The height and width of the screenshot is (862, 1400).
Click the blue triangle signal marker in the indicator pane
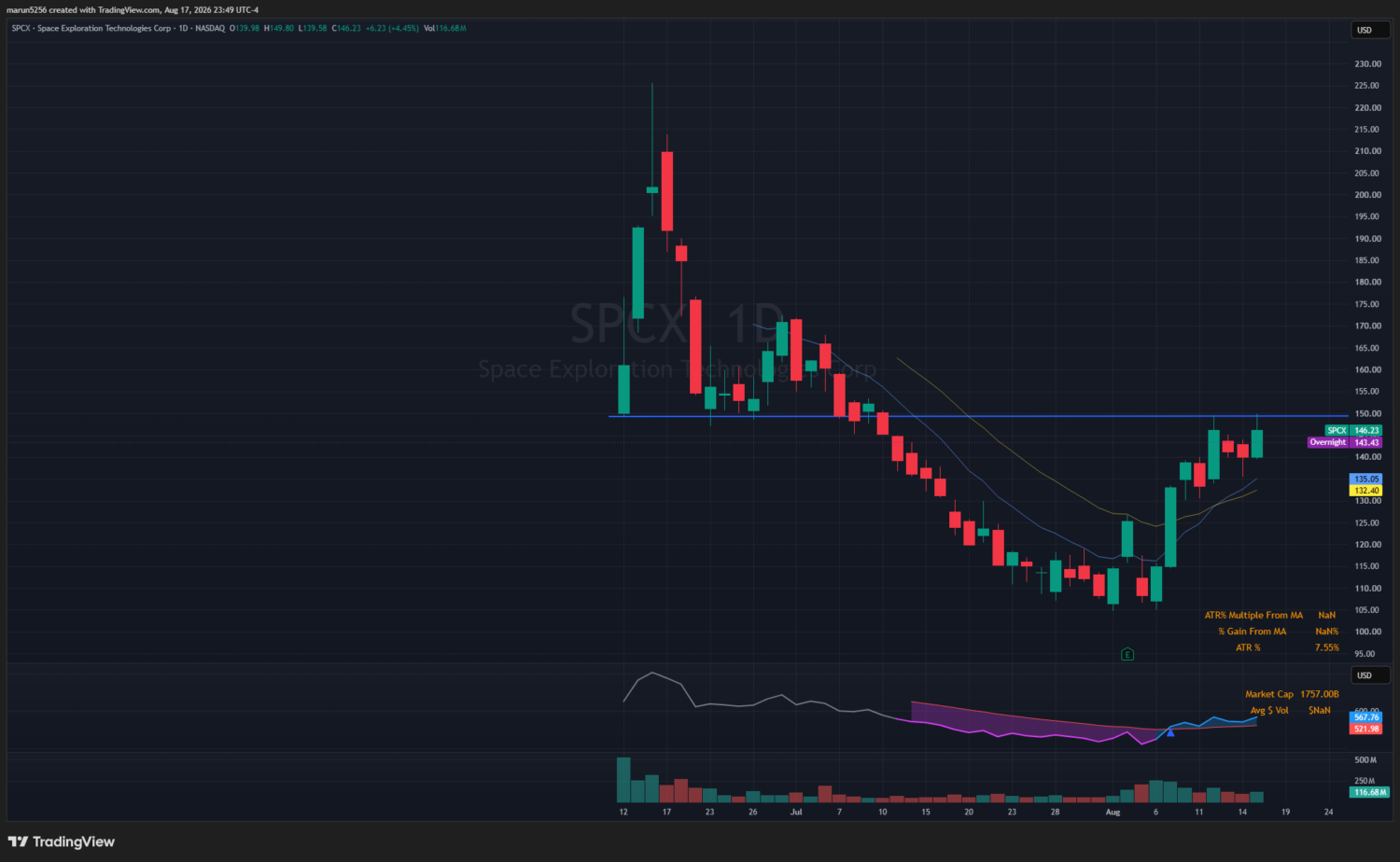pos(1170,732)
